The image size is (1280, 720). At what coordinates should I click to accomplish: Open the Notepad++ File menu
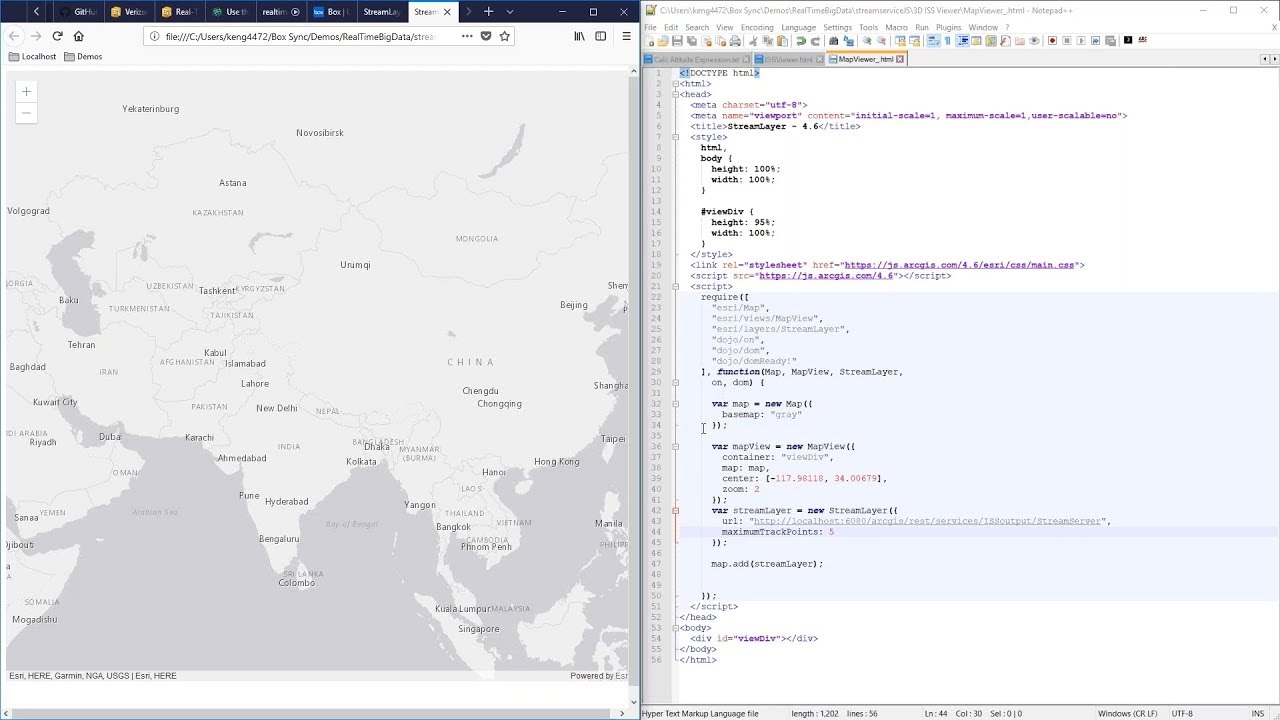pyautogui.click(x=651, y=28)
